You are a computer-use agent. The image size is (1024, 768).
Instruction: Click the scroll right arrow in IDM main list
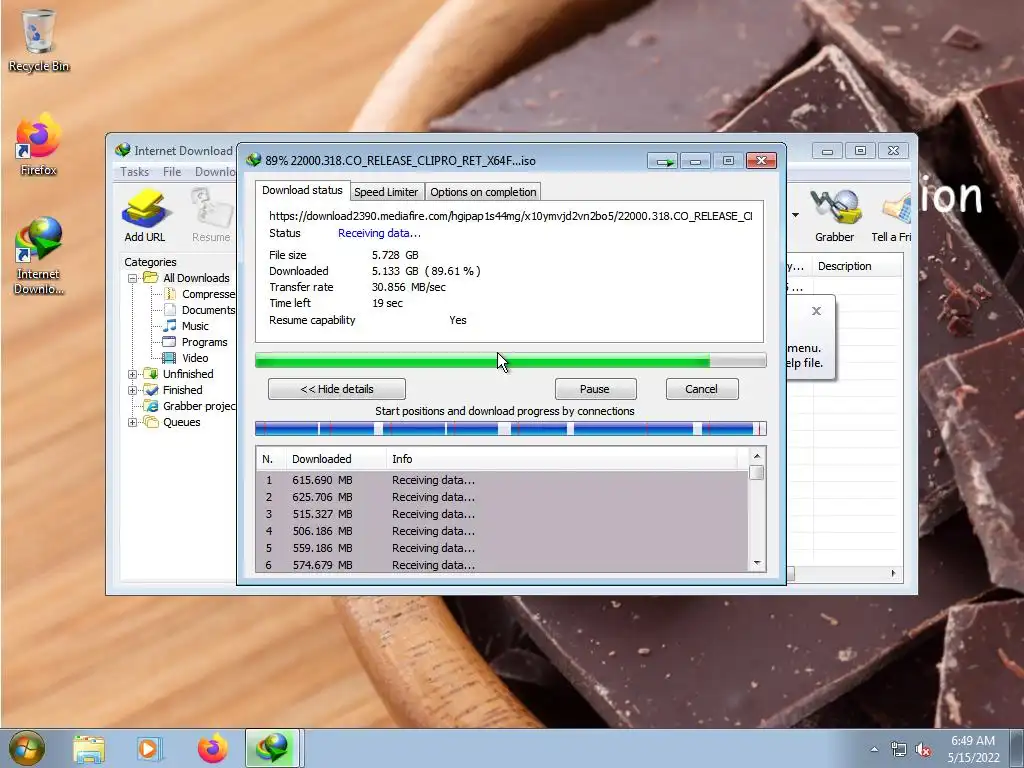tap(894, 573)
